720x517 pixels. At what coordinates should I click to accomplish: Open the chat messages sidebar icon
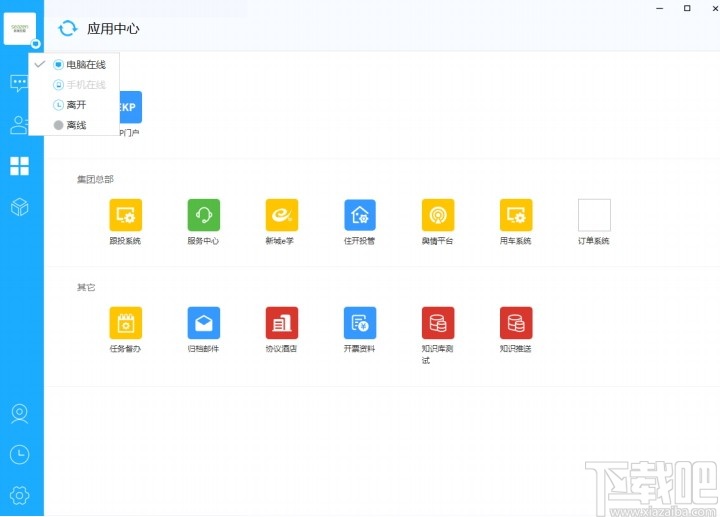[x=19, y=84]
